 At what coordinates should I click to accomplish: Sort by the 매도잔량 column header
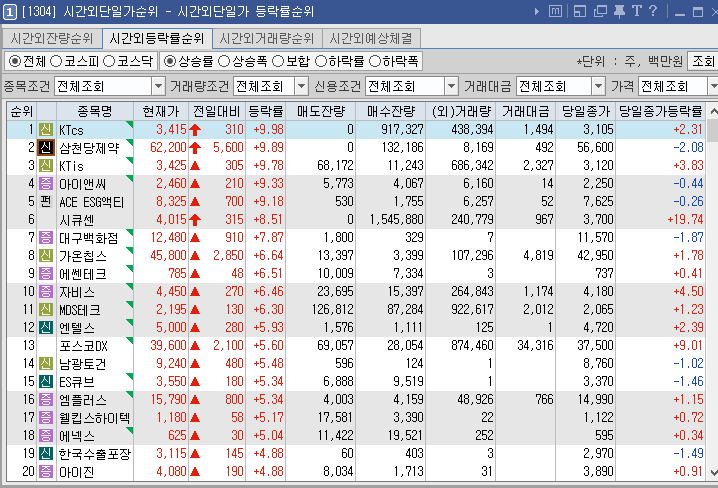click(x=321, y=111)
